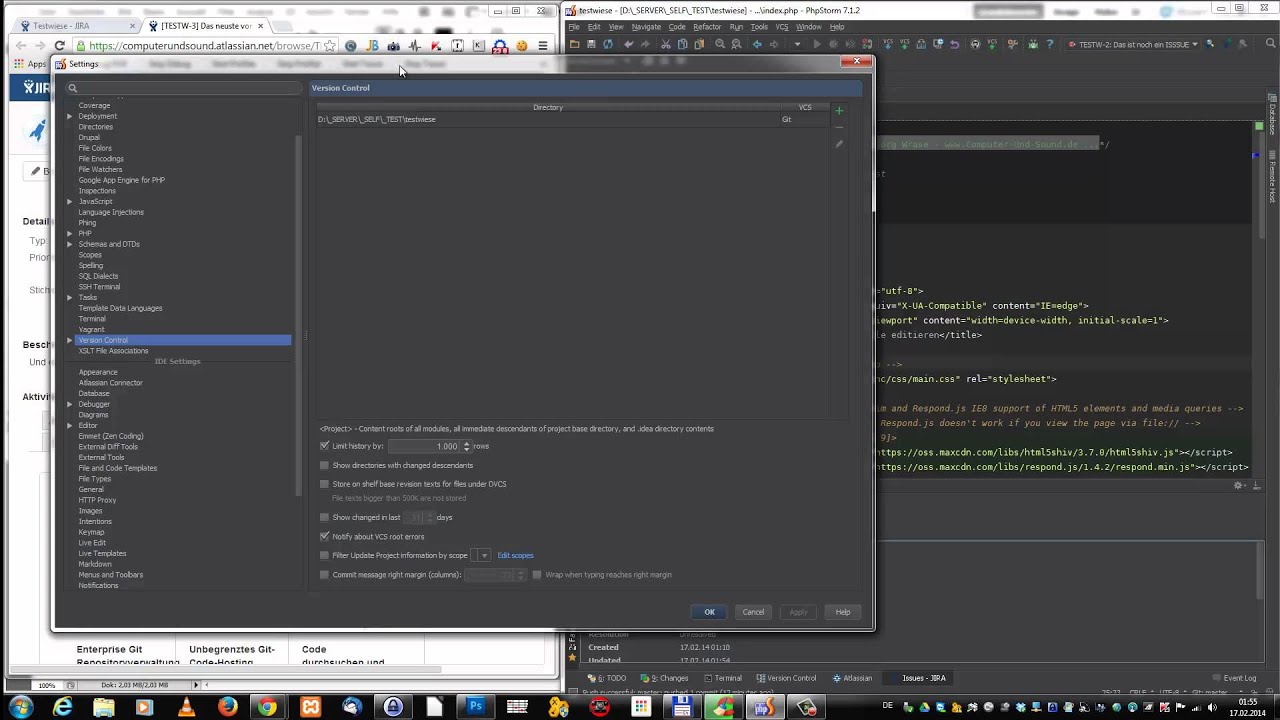Viewport: 1280px width, 720px height.
Task: Windows Start button
Action: click(20, 707)
